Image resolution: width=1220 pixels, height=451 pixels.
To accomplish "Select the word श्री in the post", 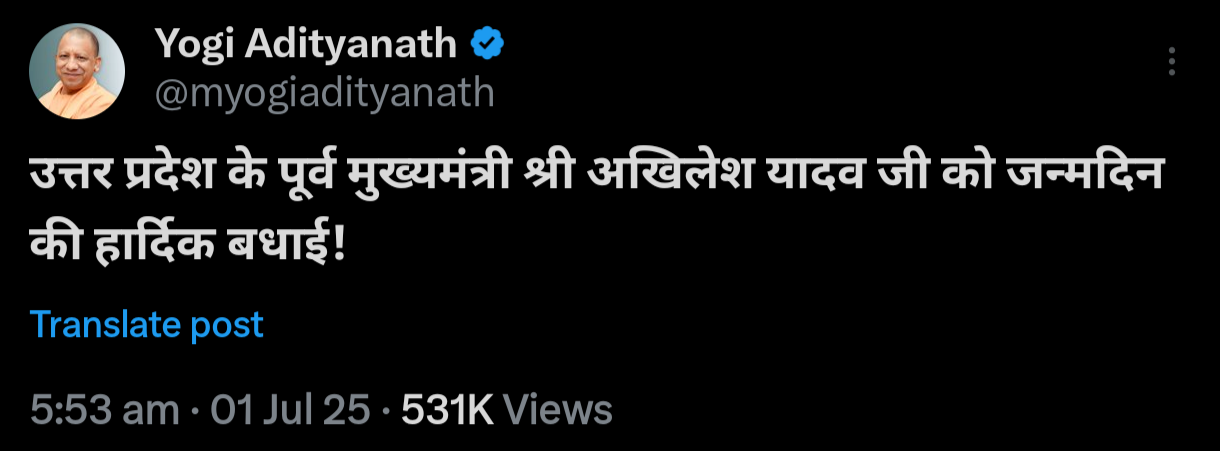I will [550, 185].
